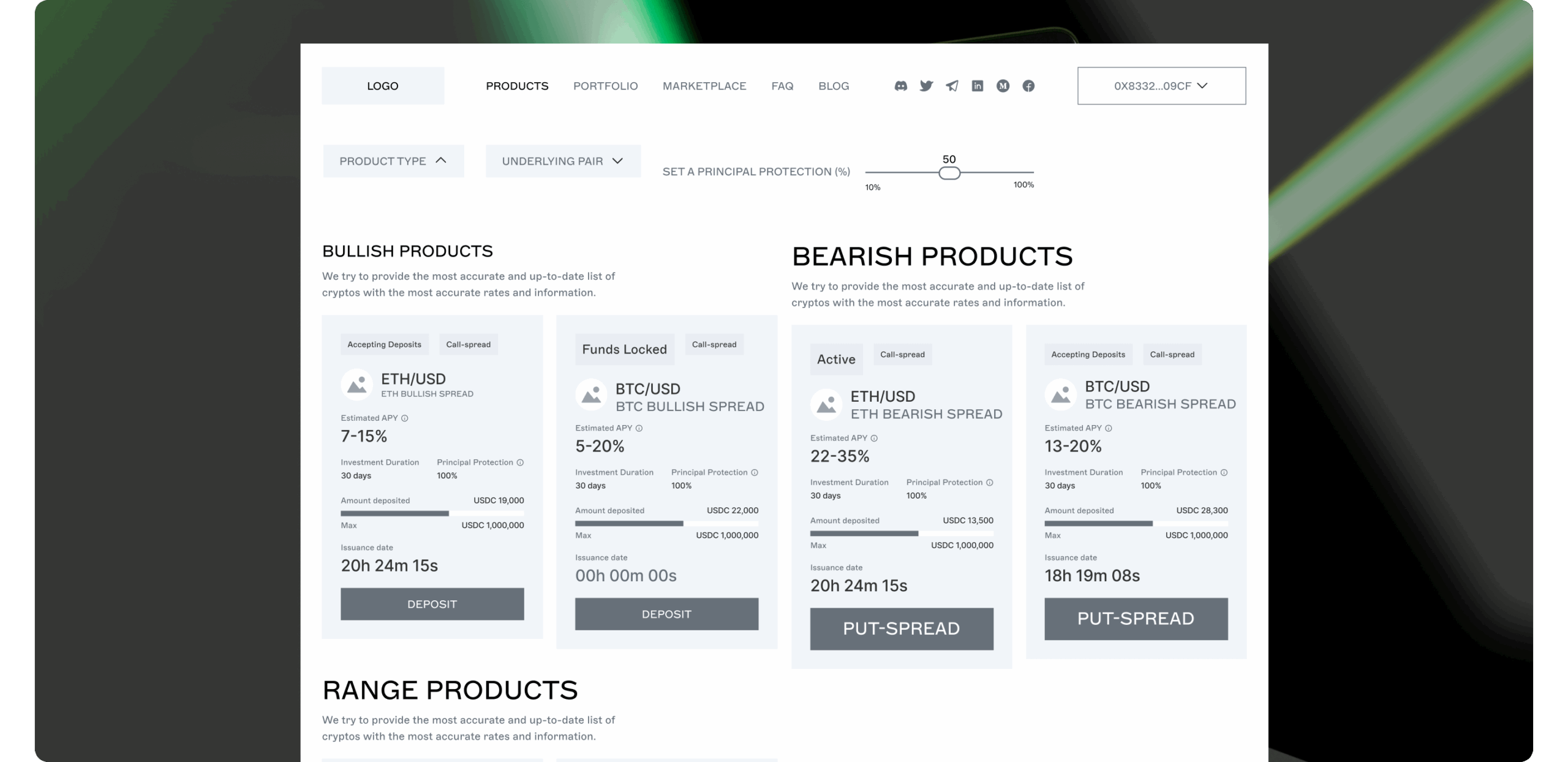Click the 18h 19m 08s countdown
This screenshot has width=1568, height=762.
pyautogui.click(x=1092, y=575)
